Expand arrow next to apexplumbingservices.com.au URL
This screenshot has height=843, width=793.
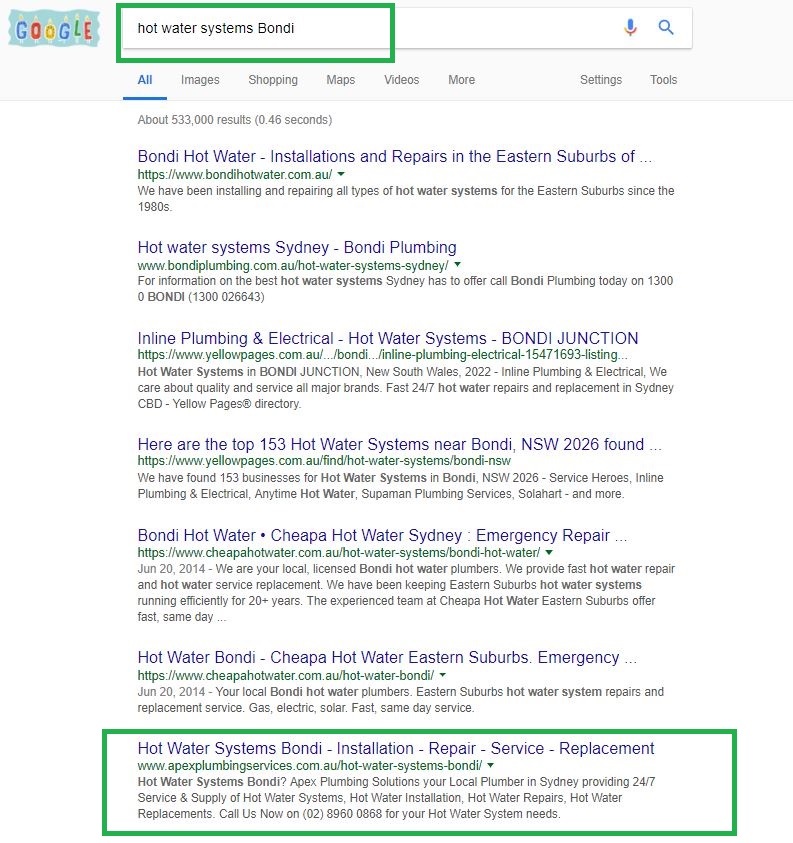[x=490, y=765]
